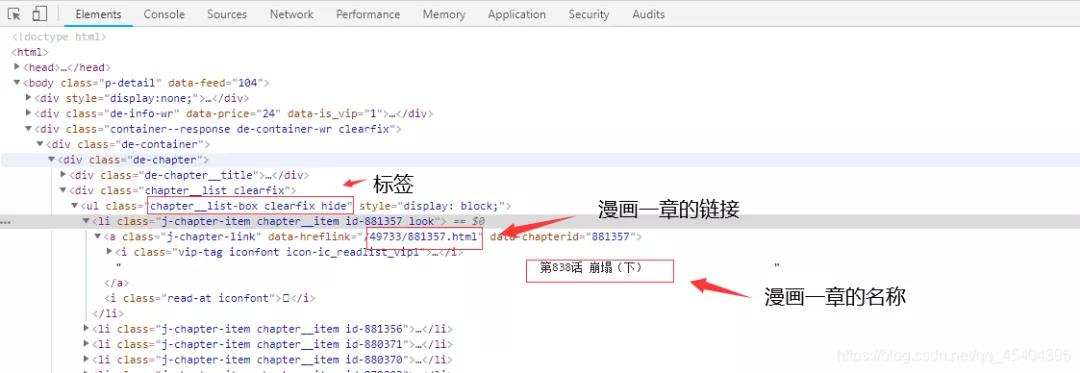Activate the inspect element picker icon

click(x=14, y=14)
